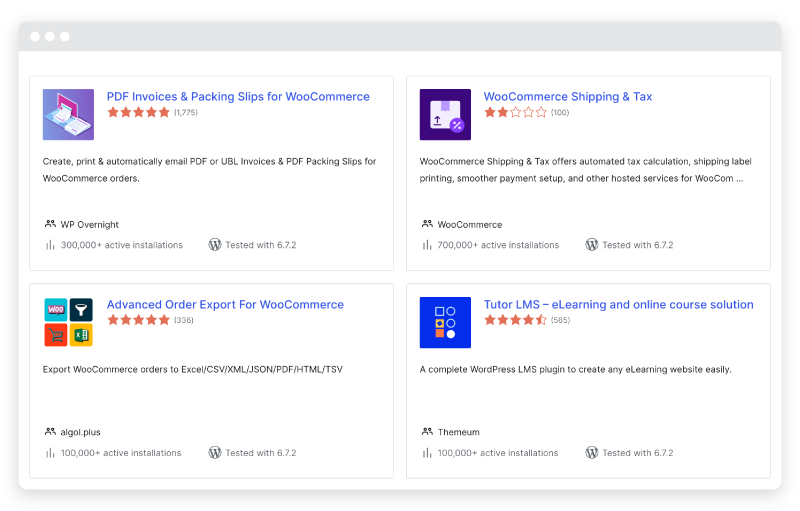Click WordPress logo in PDF Invoices card

click(215, 245)
